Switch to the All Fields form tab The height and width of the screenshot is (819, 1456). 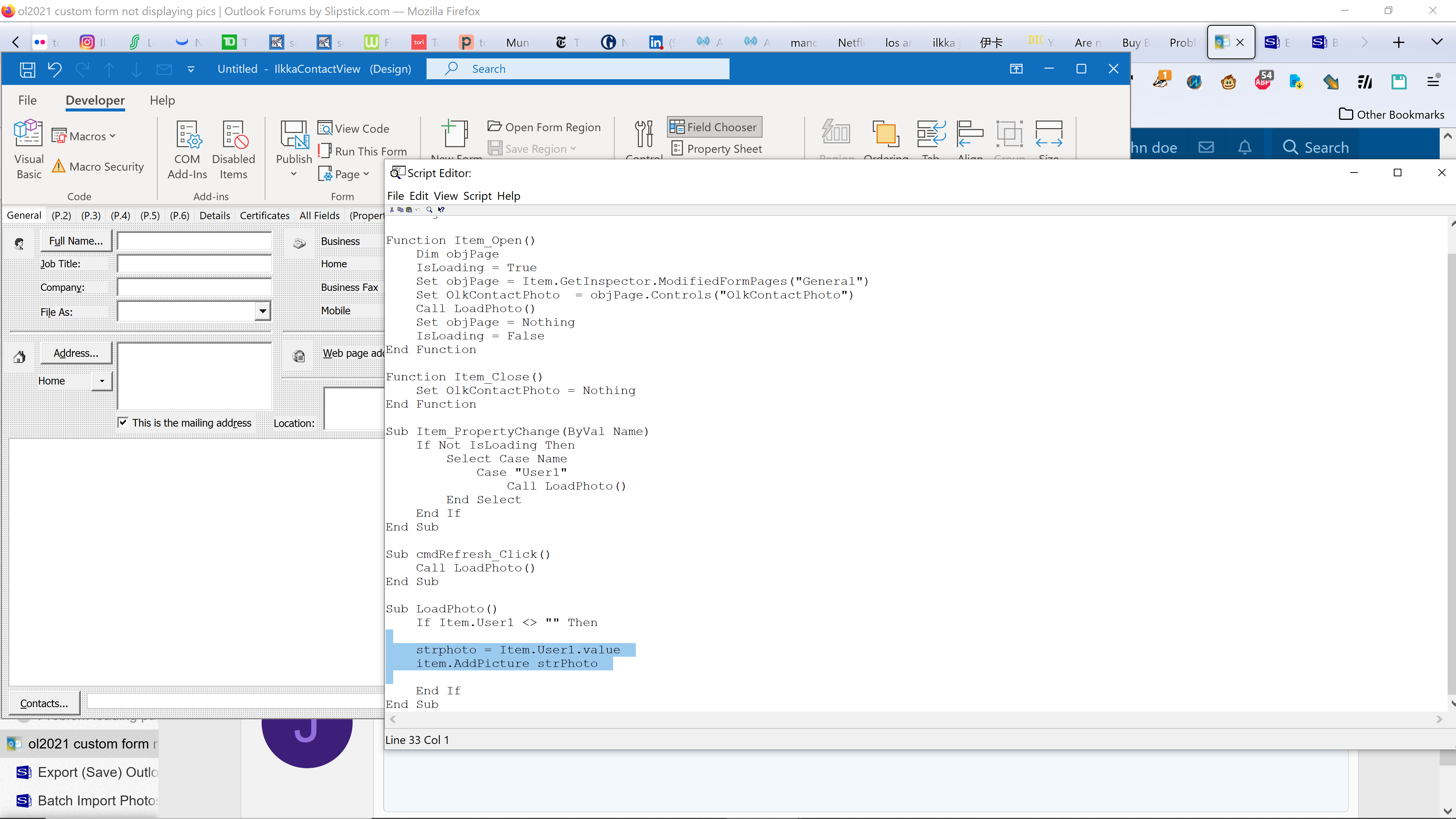coord(319,215)
